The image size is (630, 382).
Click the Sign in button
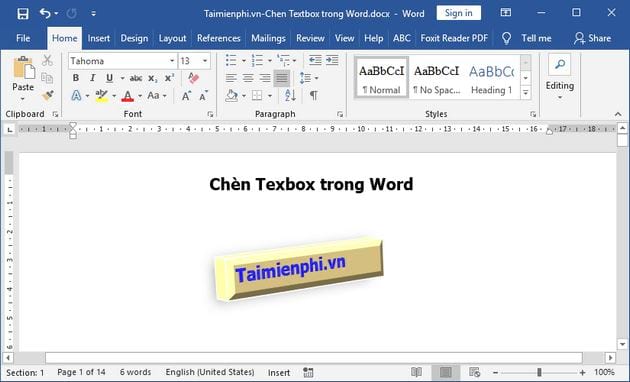point(458,13)
